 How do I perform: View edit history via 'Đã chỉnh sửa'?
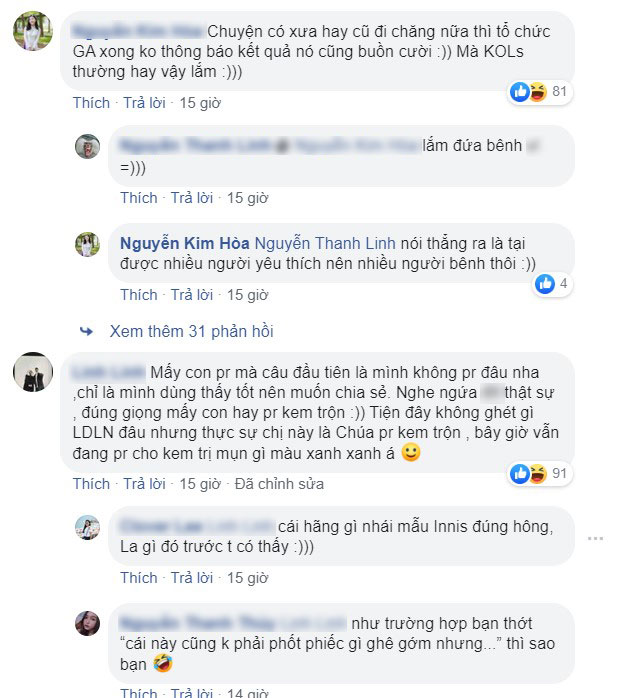pyautogui.click(x=279, y=484)
